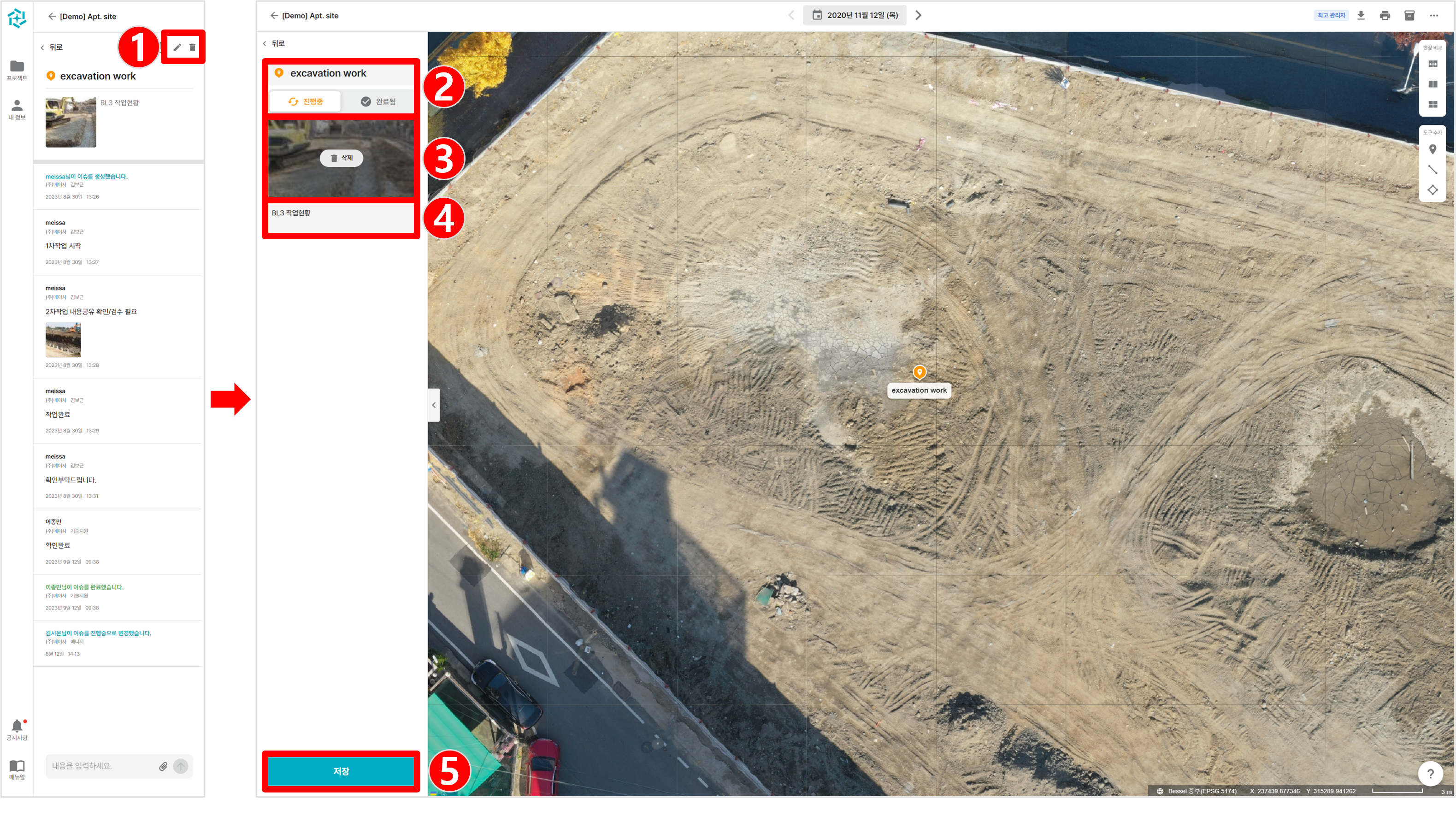This screenshot has width=1456, height=816.
Task: Click the trash delete issue icon
Action: pyautogui.click(x=192, y=47)
